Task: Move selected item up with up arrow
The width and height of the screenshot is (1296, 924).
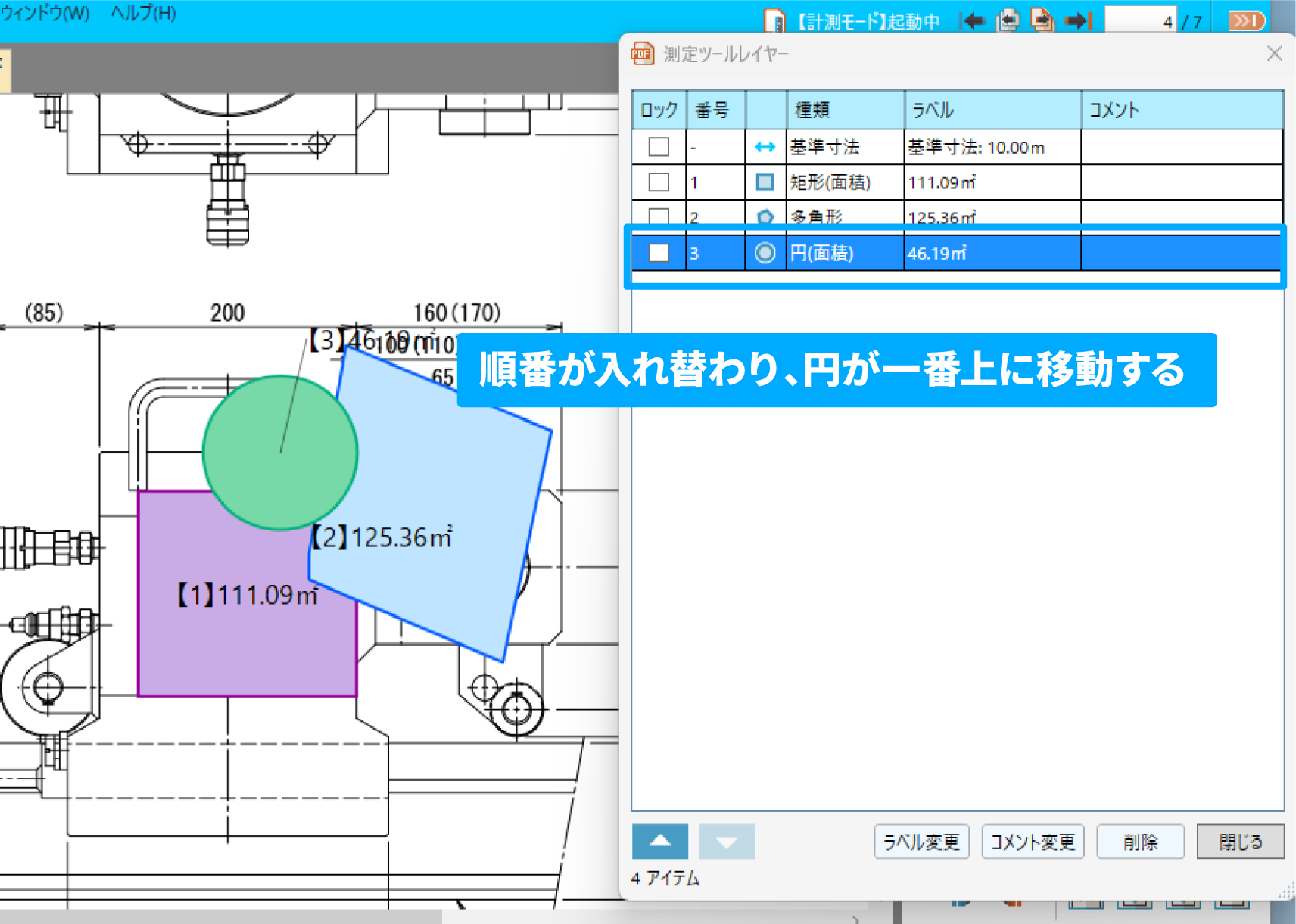Action: [x=659, y=842]
